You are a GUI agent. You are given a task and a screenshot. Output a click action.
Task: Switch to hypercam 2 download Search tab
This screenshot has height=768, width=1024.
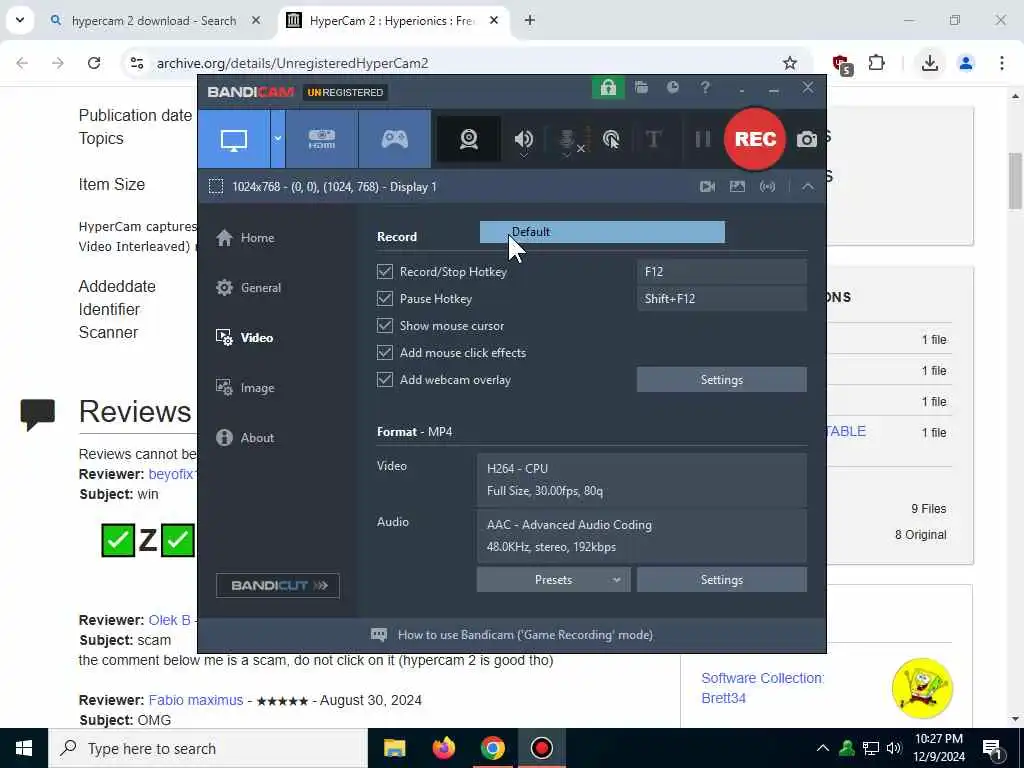(153, 21)
